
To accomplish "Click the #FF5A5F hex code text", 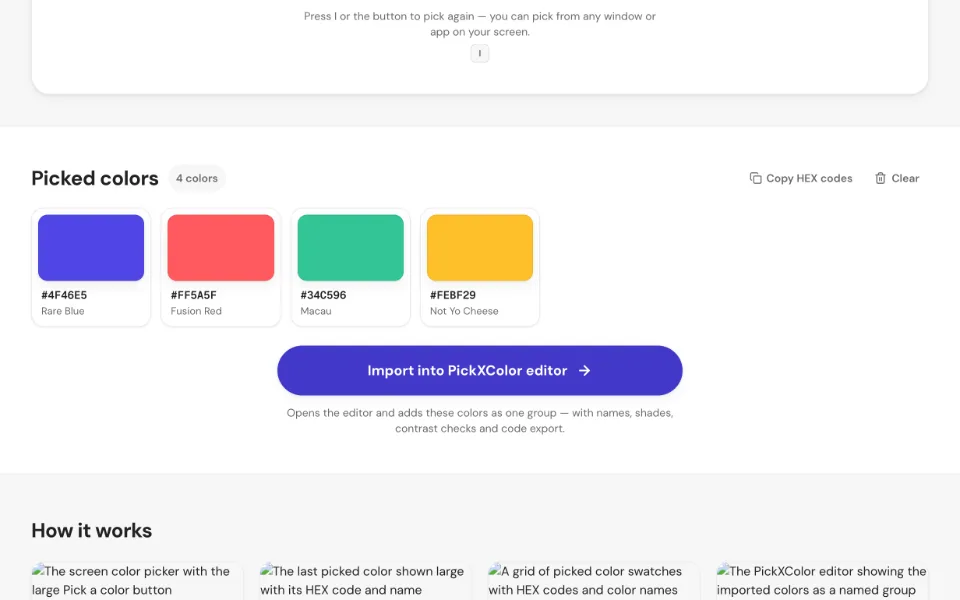I will 193,295.
